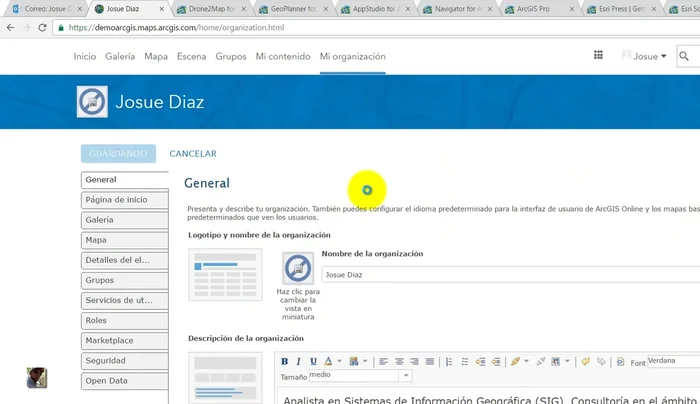Screen dimensions: 700x404
Task: Switch to Correo: Josue browser tab
Action: [x=45, y=9]
